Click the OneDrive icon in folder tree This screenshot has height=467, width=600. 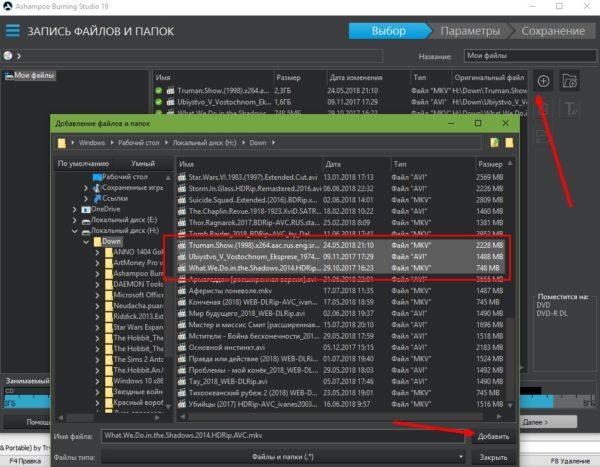click(86, 209)
